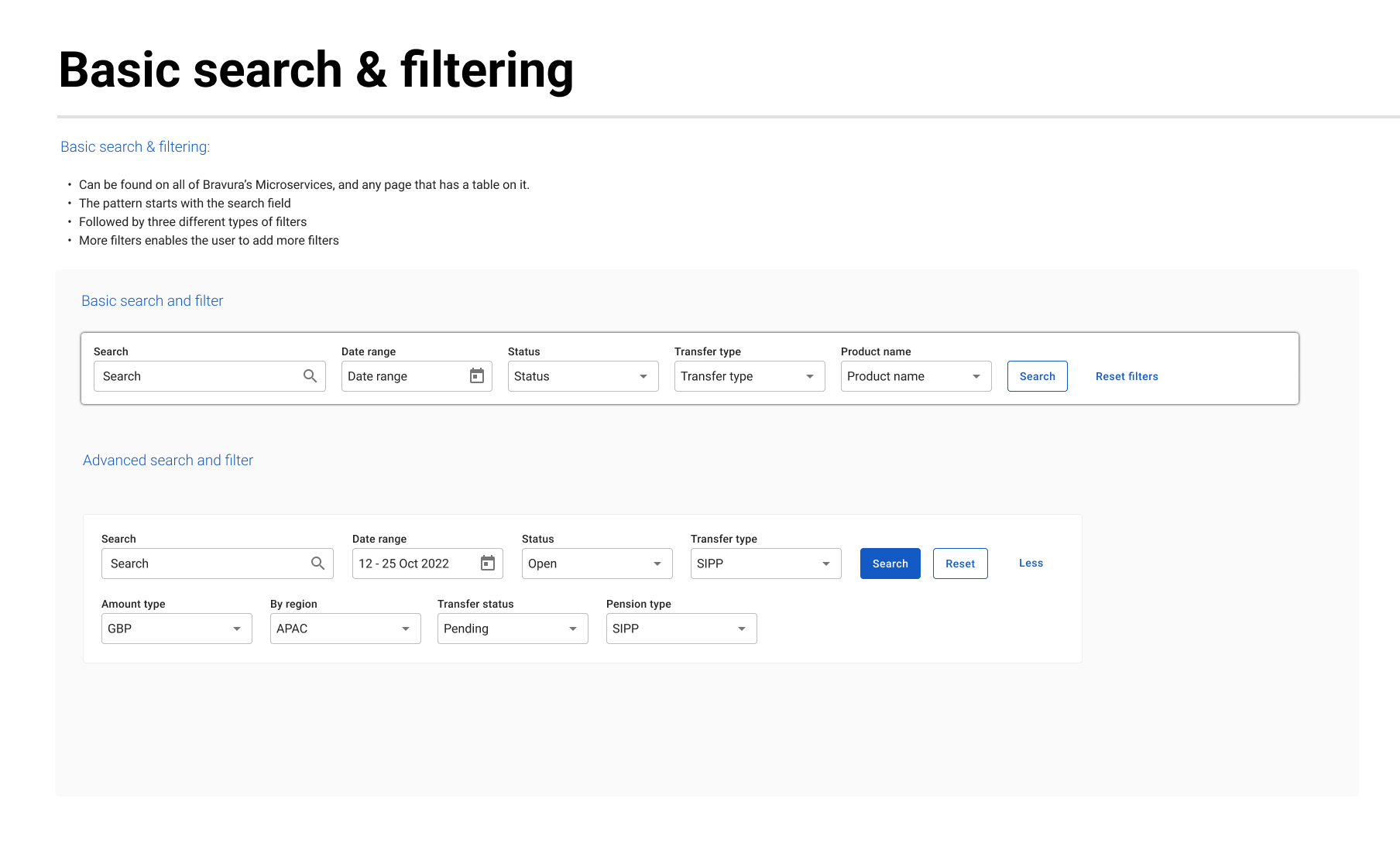Click the 'Transfer status' label
1400x860 pixels.
(475, 604)
